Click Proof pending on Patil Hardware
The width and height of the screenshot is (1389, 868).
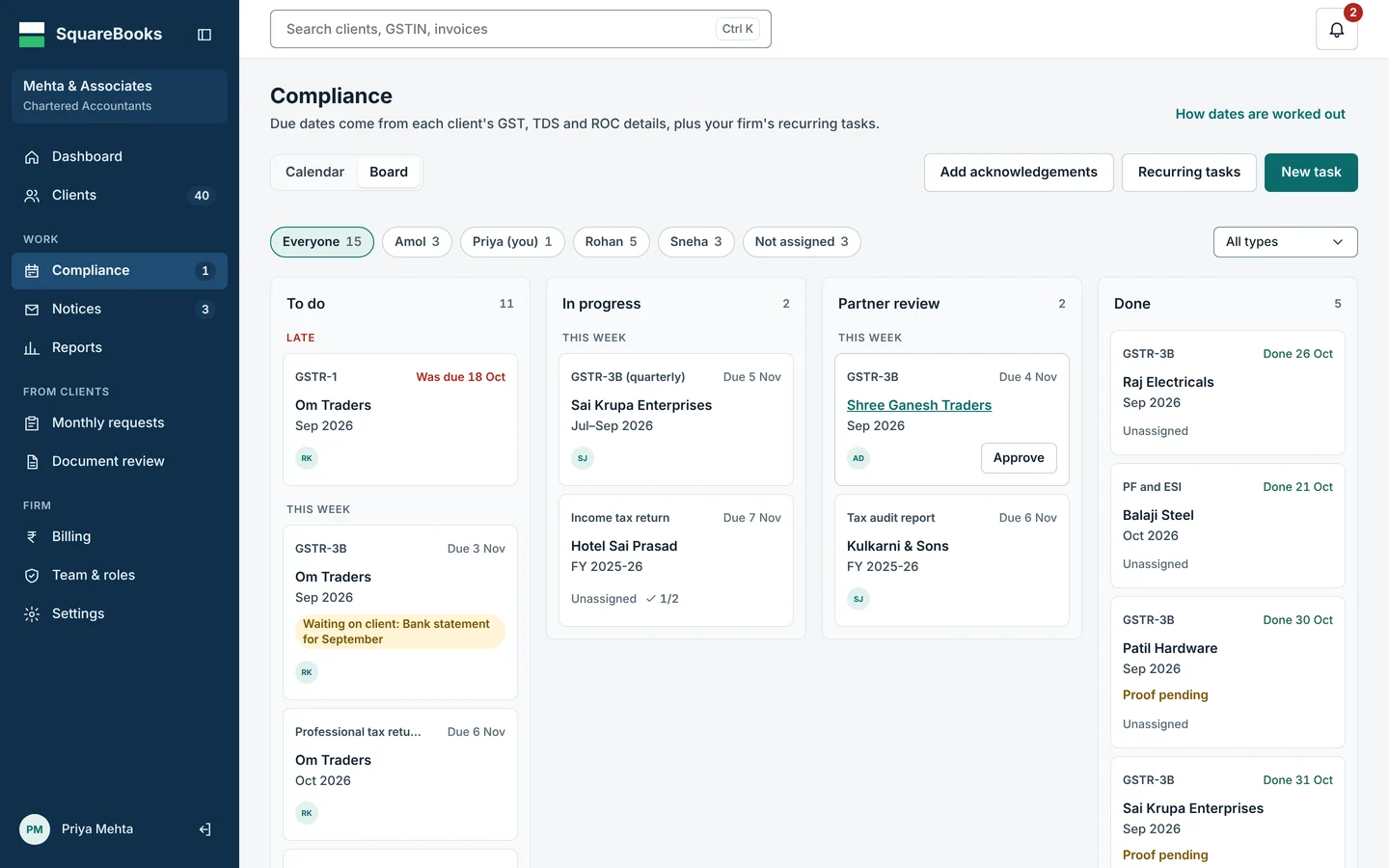click(1165, 695)
